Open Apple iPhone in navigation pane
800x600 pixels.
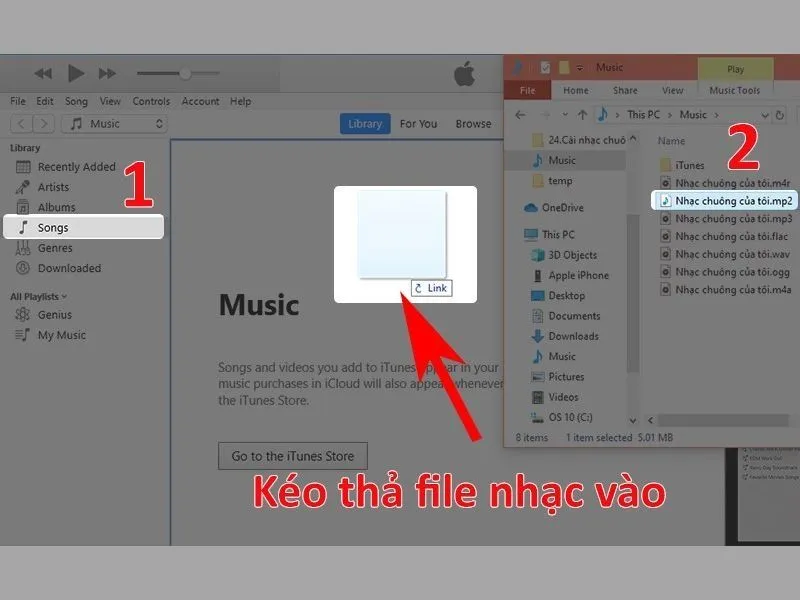coord(570,275)
